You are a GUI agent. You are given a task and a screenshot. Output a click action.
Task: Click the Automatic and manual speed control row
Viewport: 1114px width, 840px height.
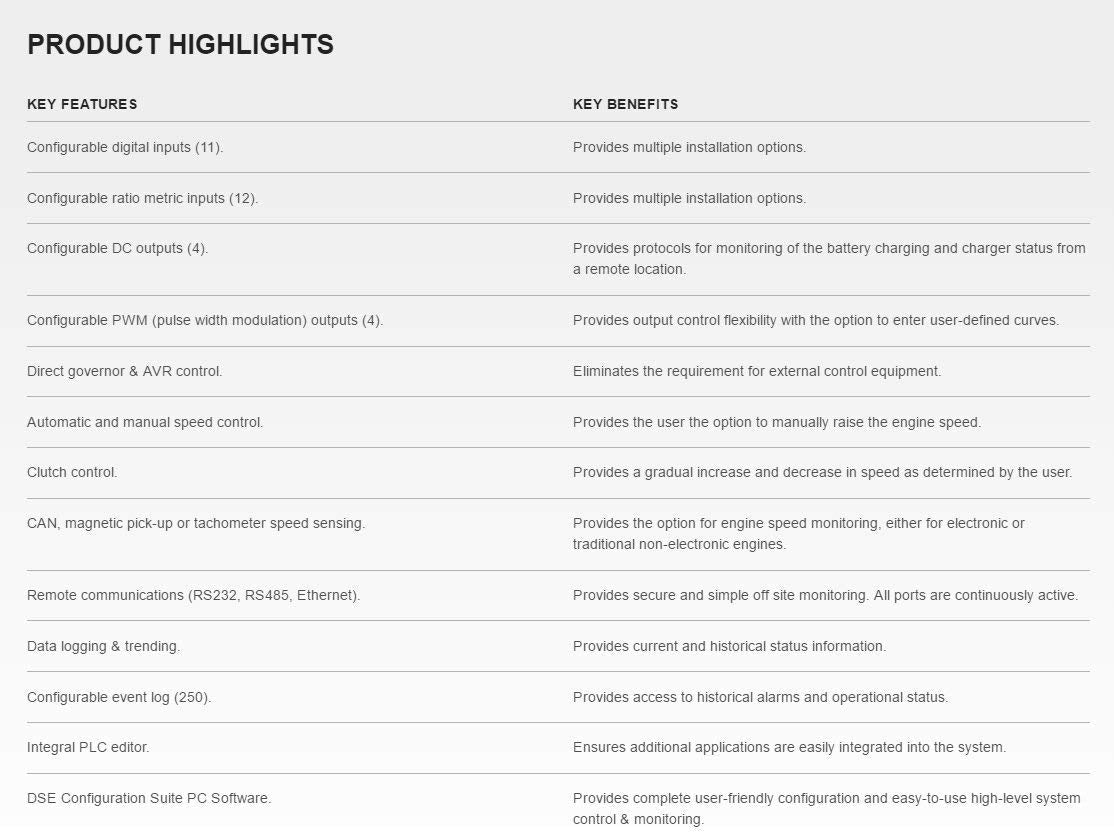tap(558, 422)
